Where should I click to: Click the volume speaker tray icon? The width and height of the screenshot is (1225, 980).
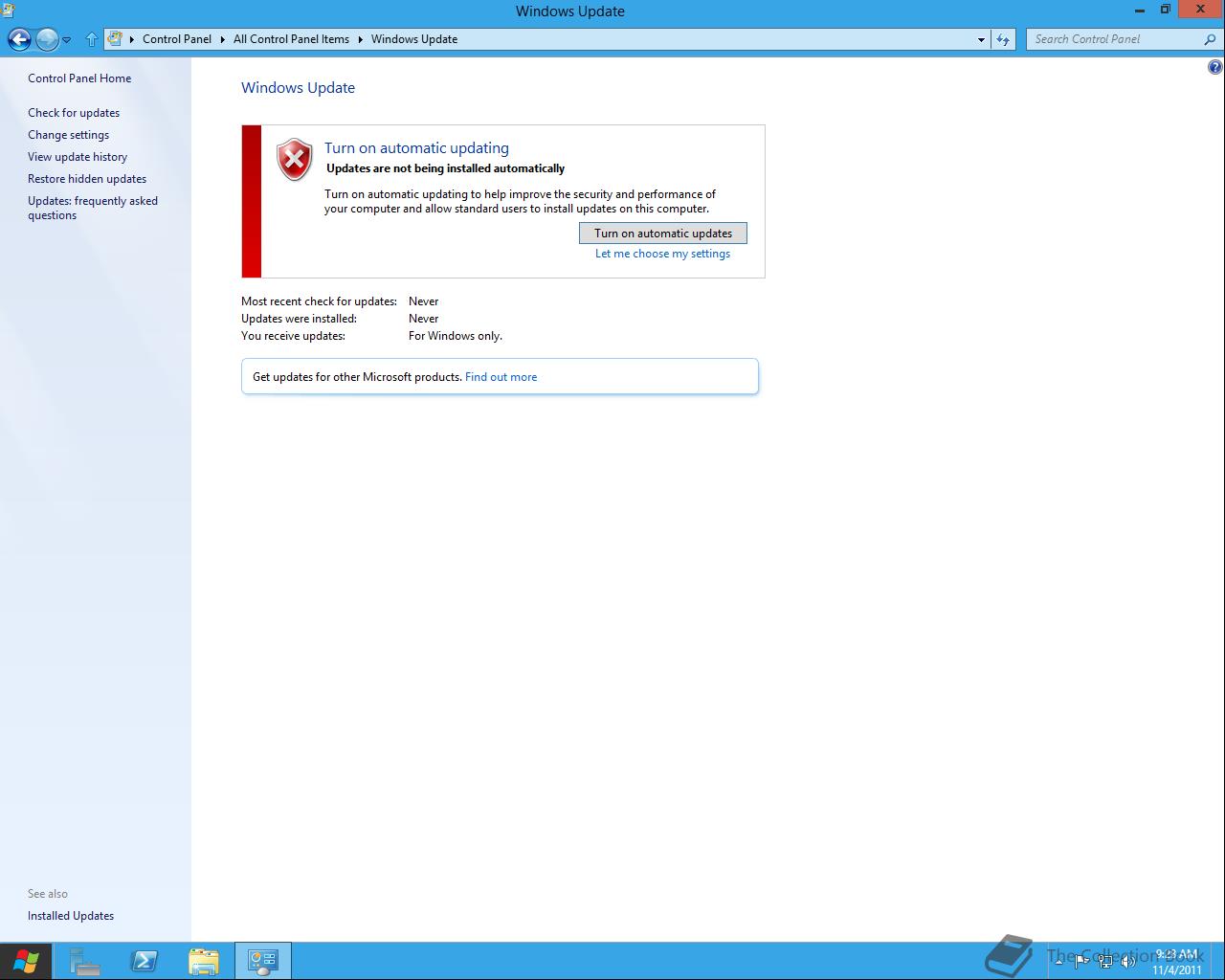coord(1128,961)
